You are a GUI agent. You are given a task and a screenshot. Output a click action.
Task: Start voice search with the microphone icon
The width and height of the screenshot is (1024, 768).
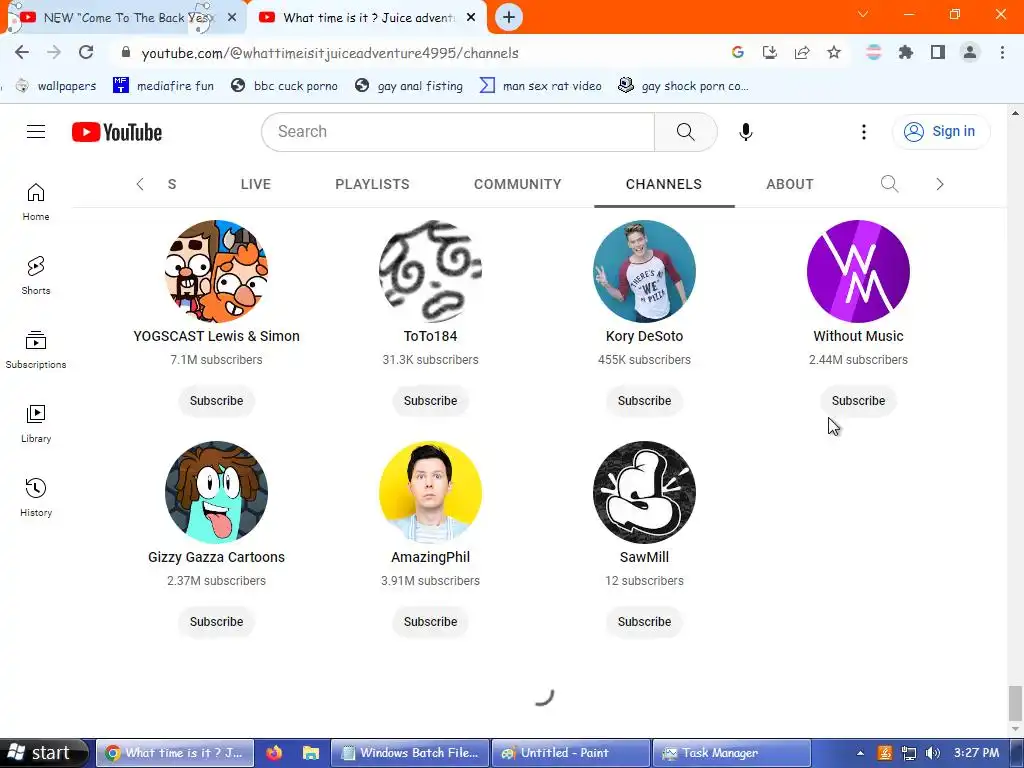(x=745, y=131)
